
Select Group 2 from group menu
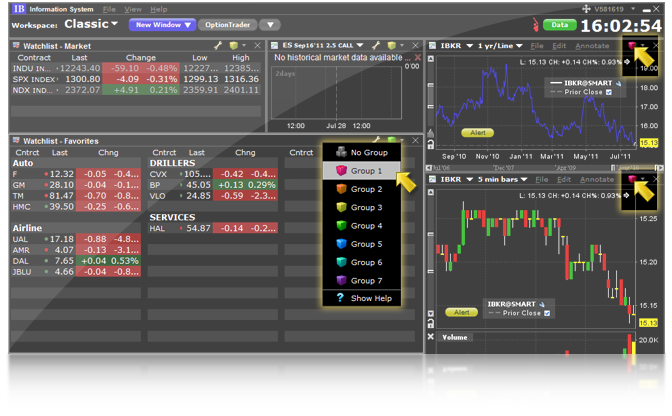pos(362,189)
